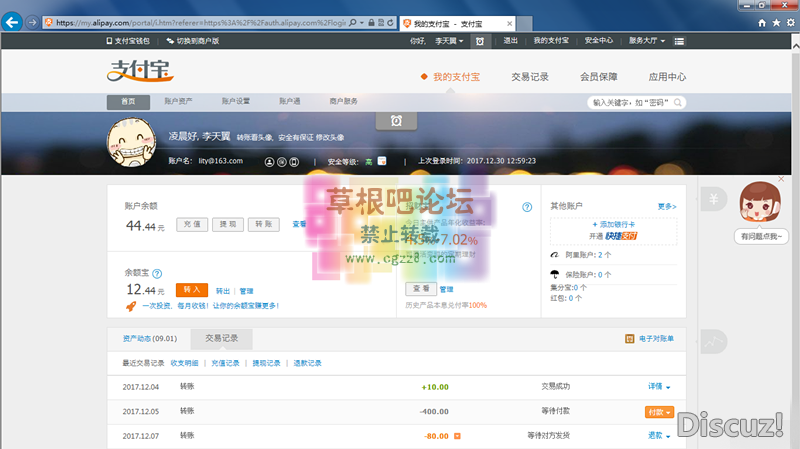Click the red marker beside -80.00
This screenshot has width=800, height=449.
[x=457, y=436]
